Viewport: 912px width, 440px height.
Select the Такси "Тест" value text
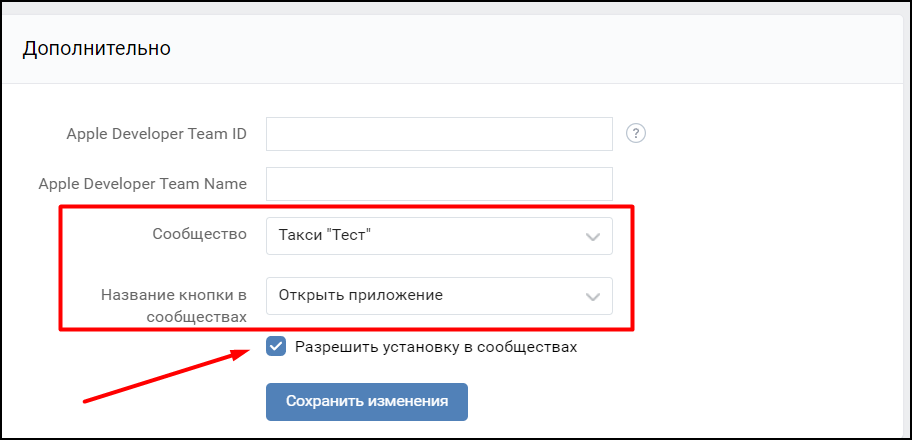point(325,236)
